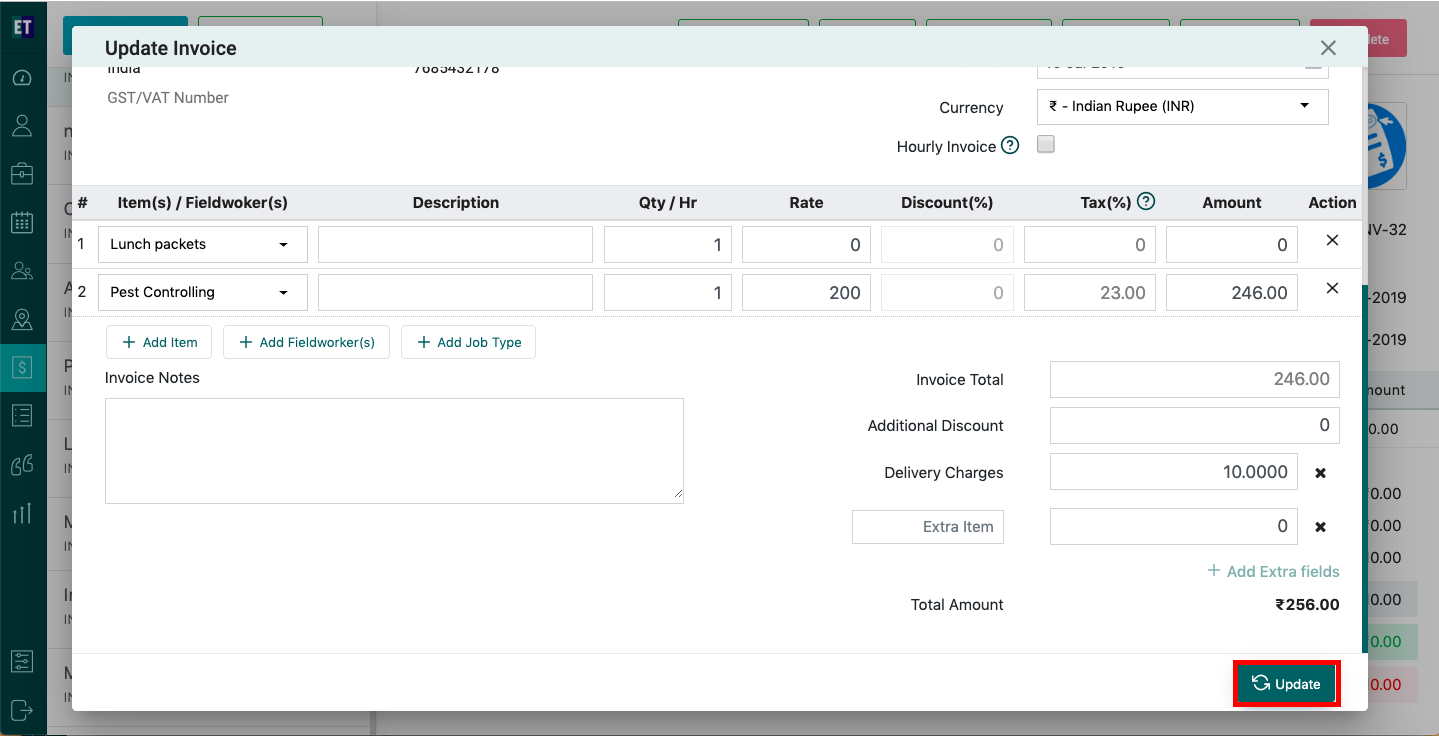The width and height of the screenshot is (1439, 736).
Task: Open the quotation marks icon in sidebar
Action: (x=22, y=464)
